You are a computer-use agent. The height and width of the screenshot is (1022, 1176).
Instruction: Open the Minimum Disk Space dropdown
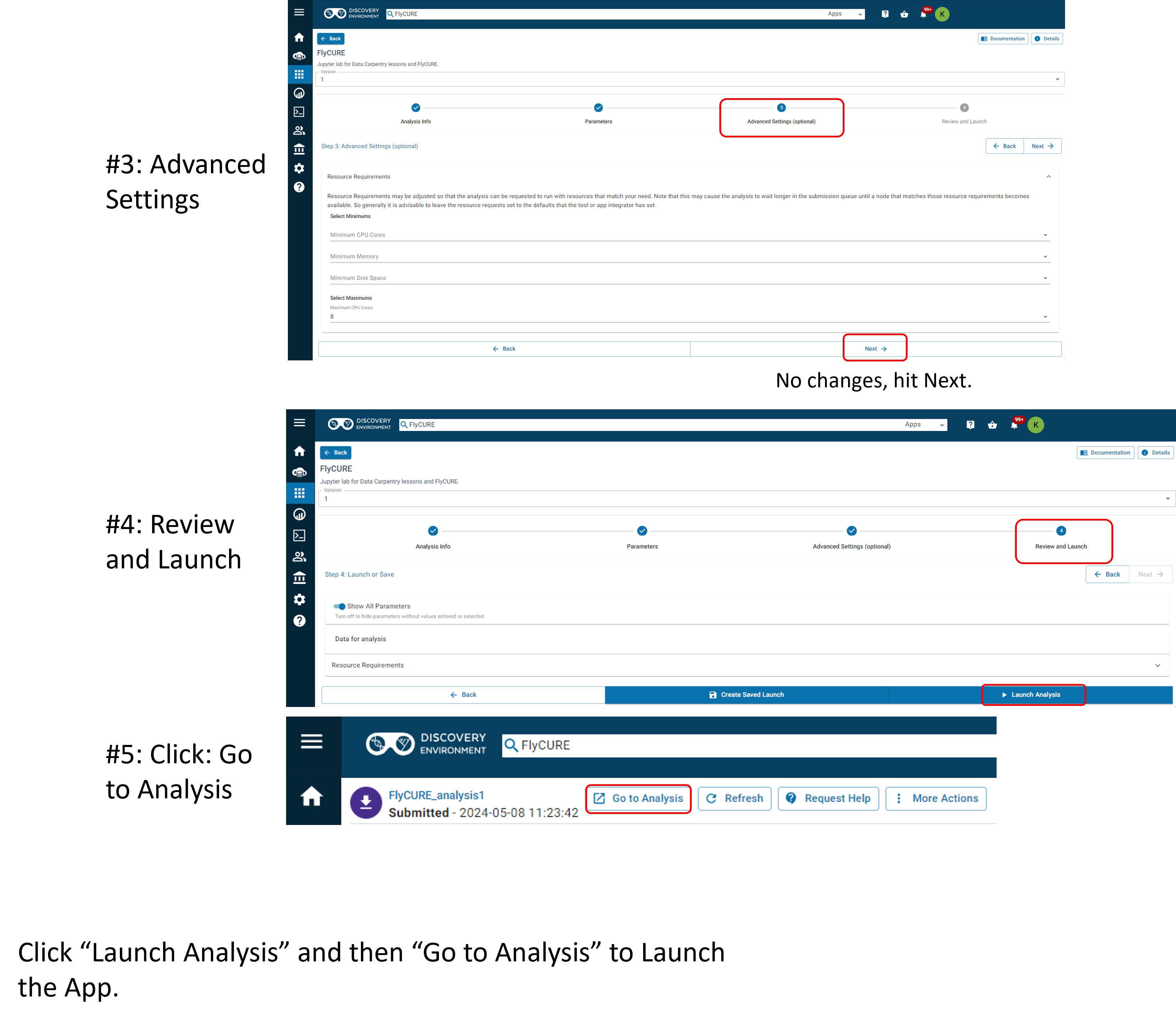coord(689,278)
